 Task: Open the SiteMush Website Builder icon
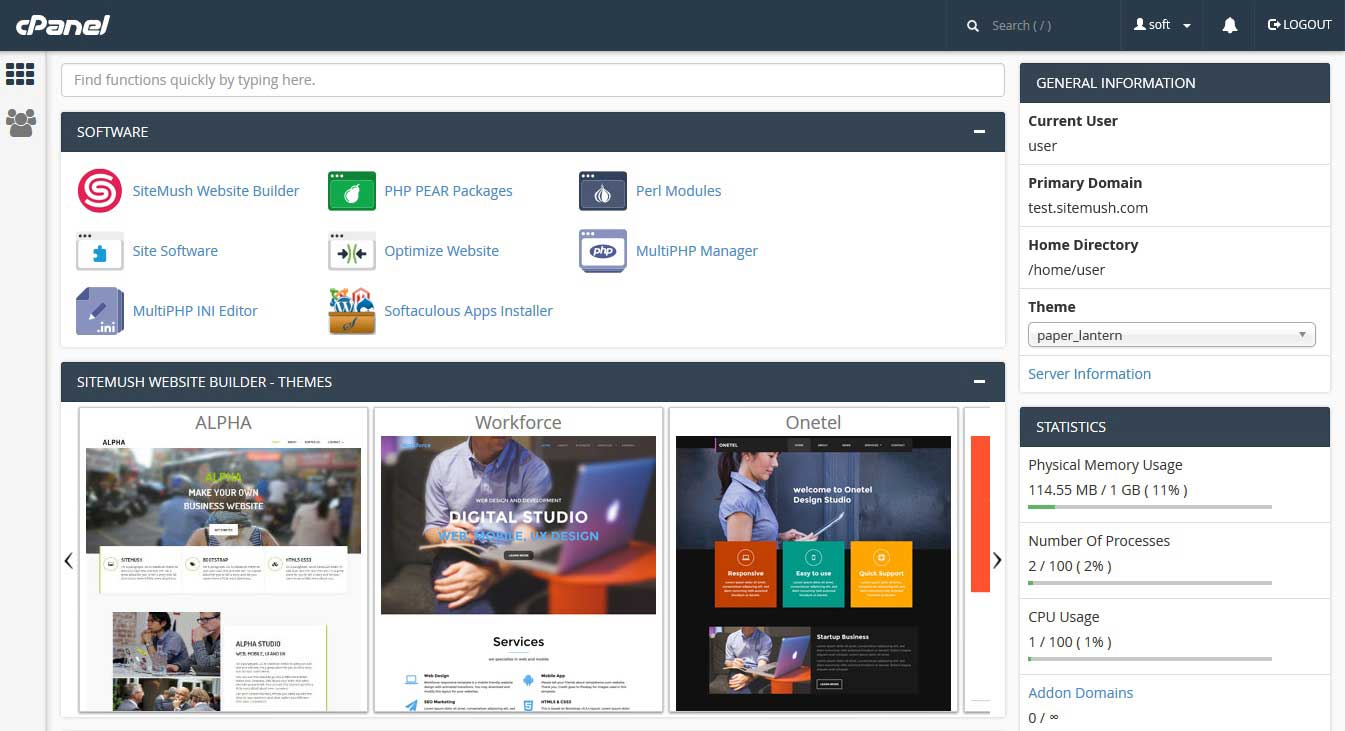(x=100, y=191)
